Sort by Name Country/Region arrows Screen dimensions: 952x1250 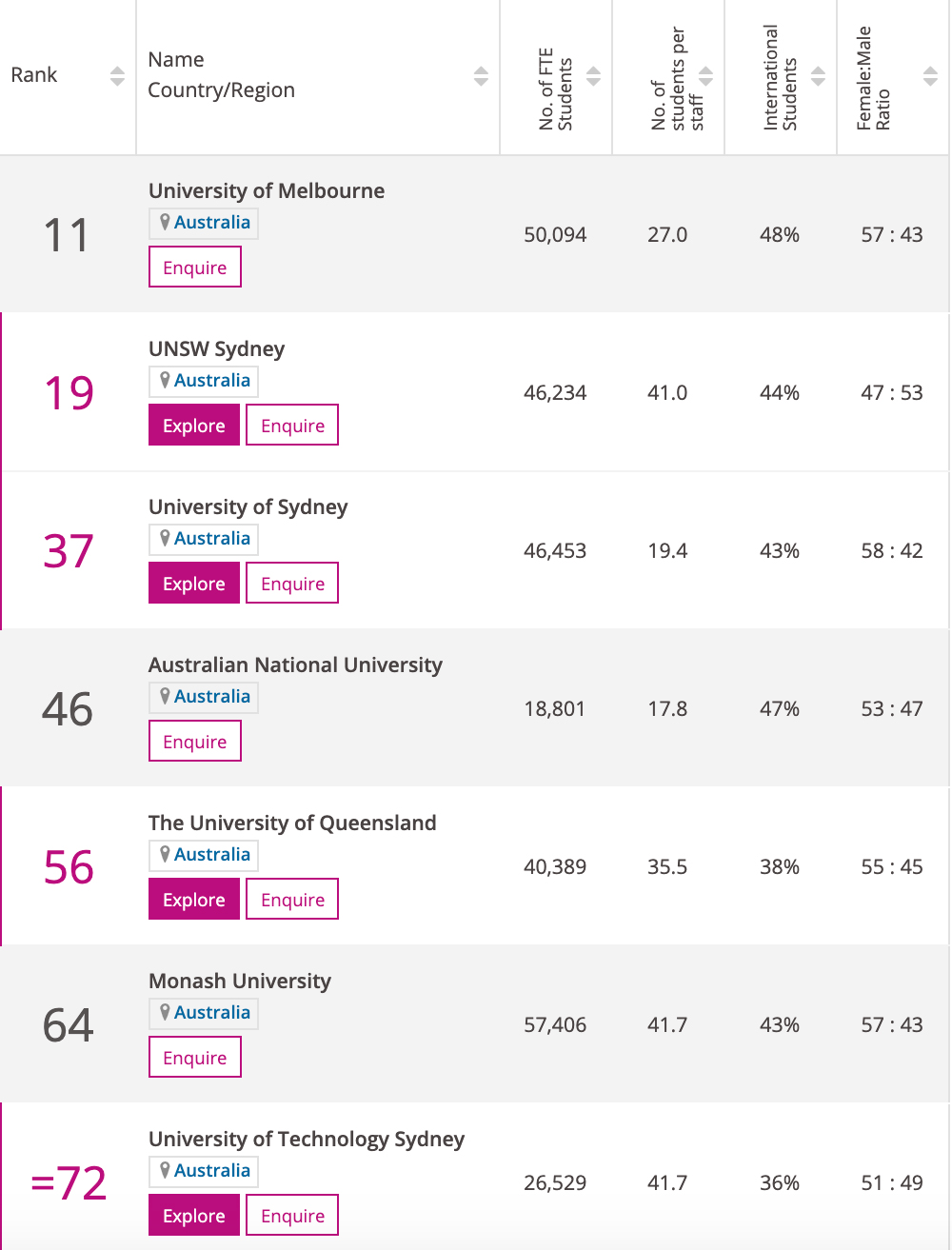coord(481,76)
